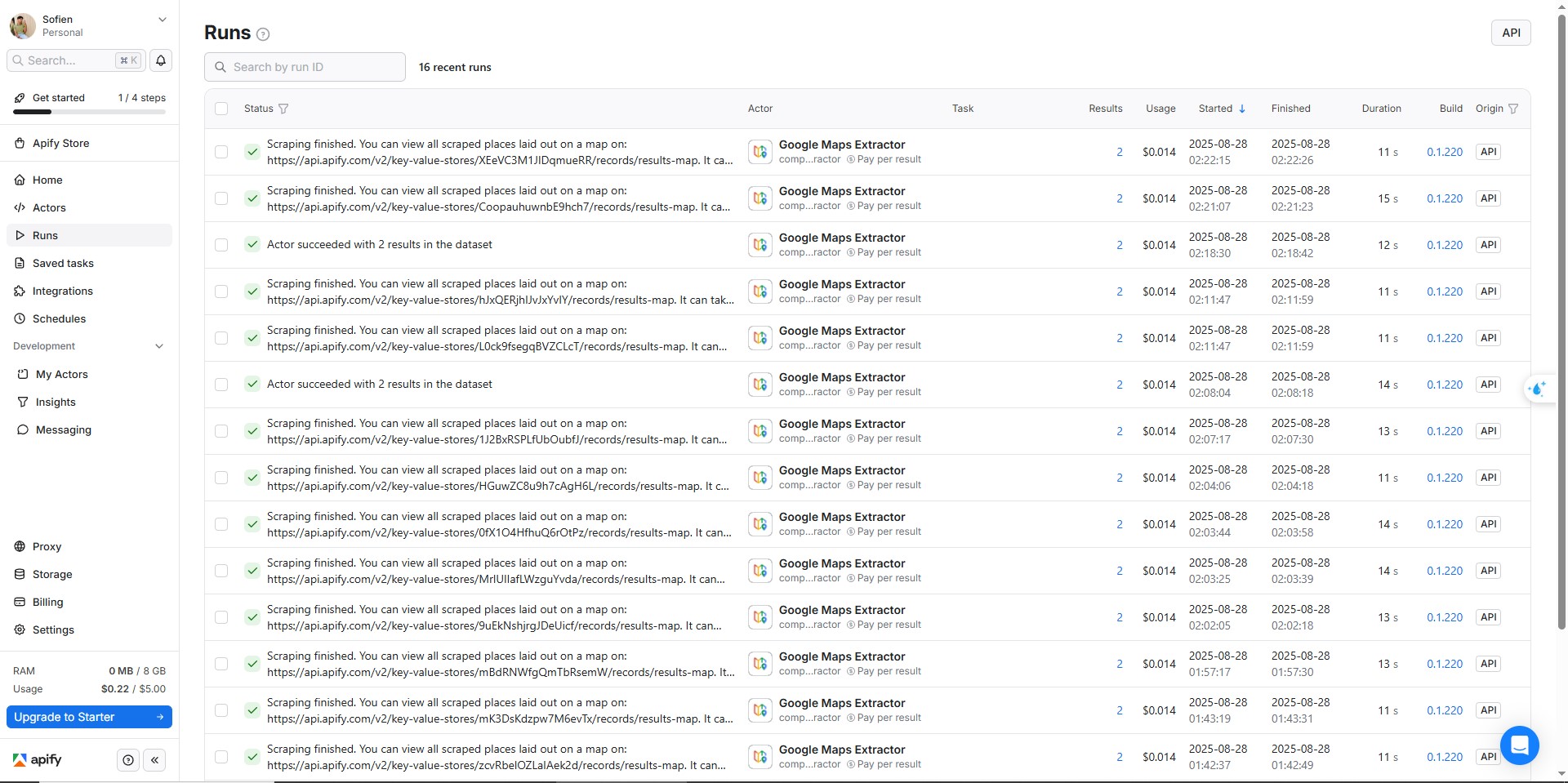1568x783 pixels.
Task: Open the AI assistant sparkle icon
Action: pyautogui.click(x=1538, y=389)
